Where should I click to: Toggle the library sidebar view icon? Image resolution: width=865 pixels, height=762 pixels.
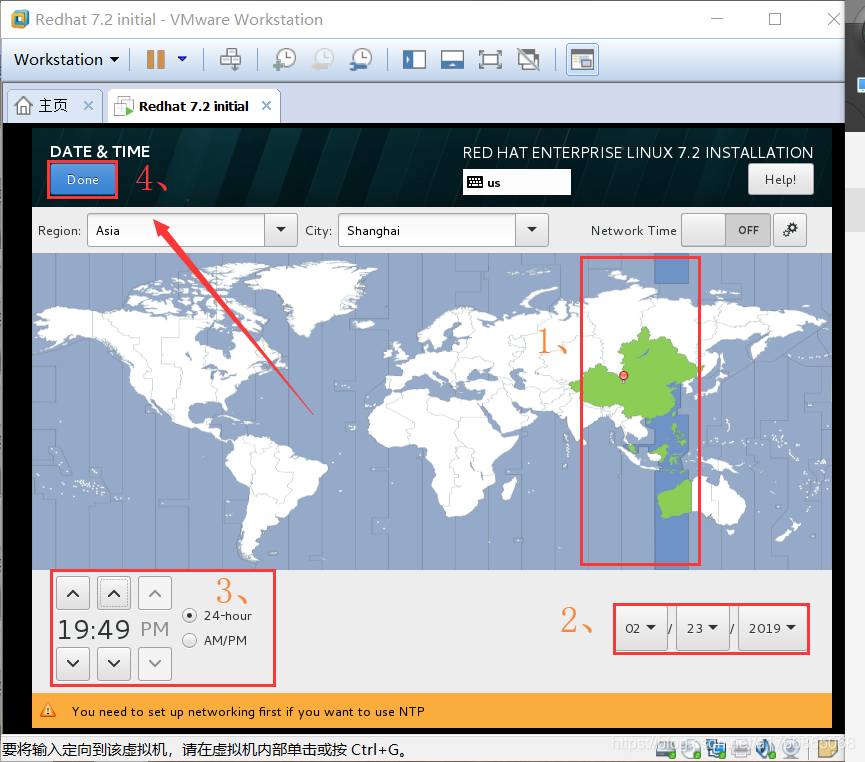(x=414, y=60)
